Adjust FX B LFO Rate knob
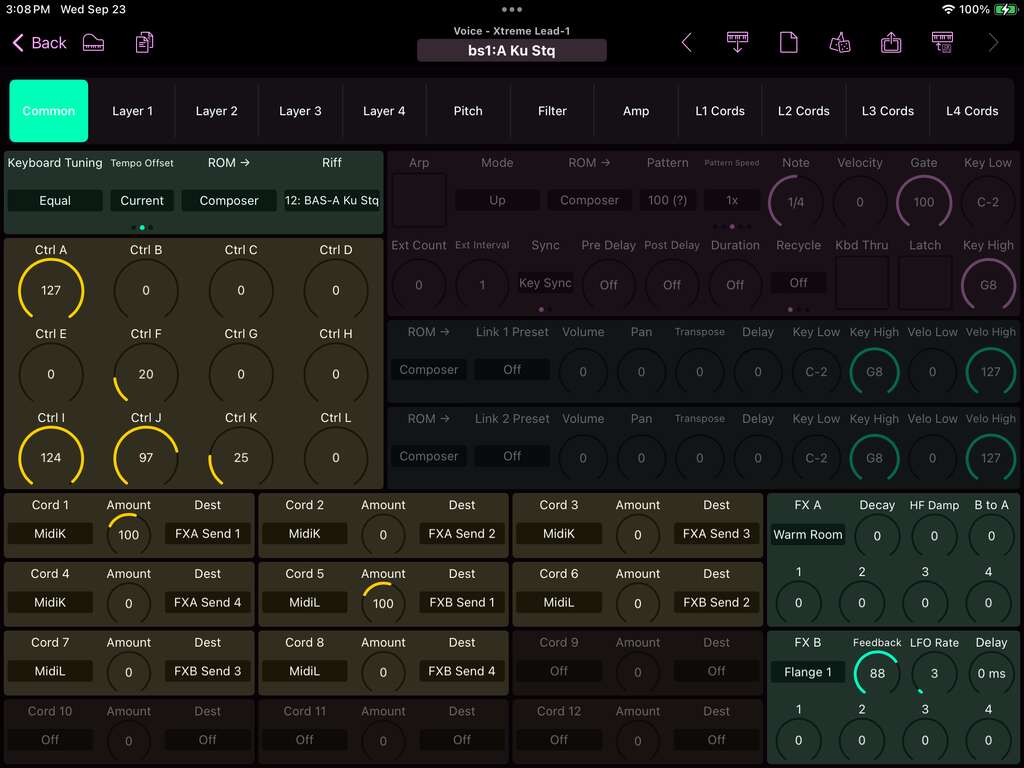1024x768 pixels. [x=934, y=673]
